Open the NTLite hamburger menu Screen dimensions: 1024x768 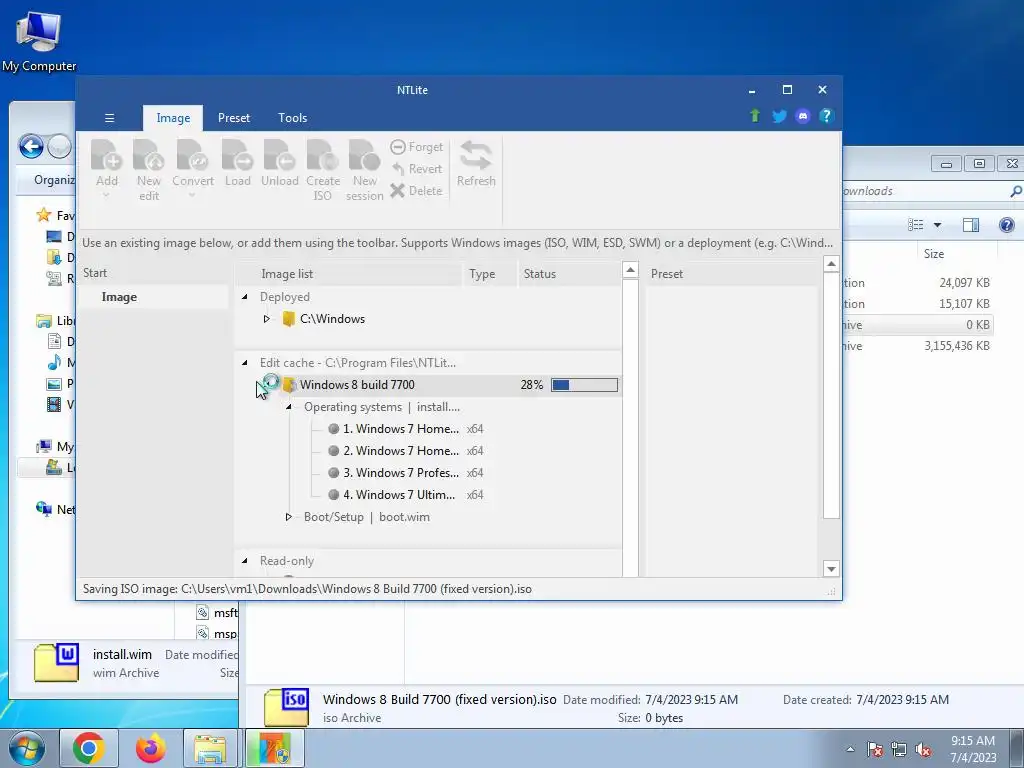109,118
